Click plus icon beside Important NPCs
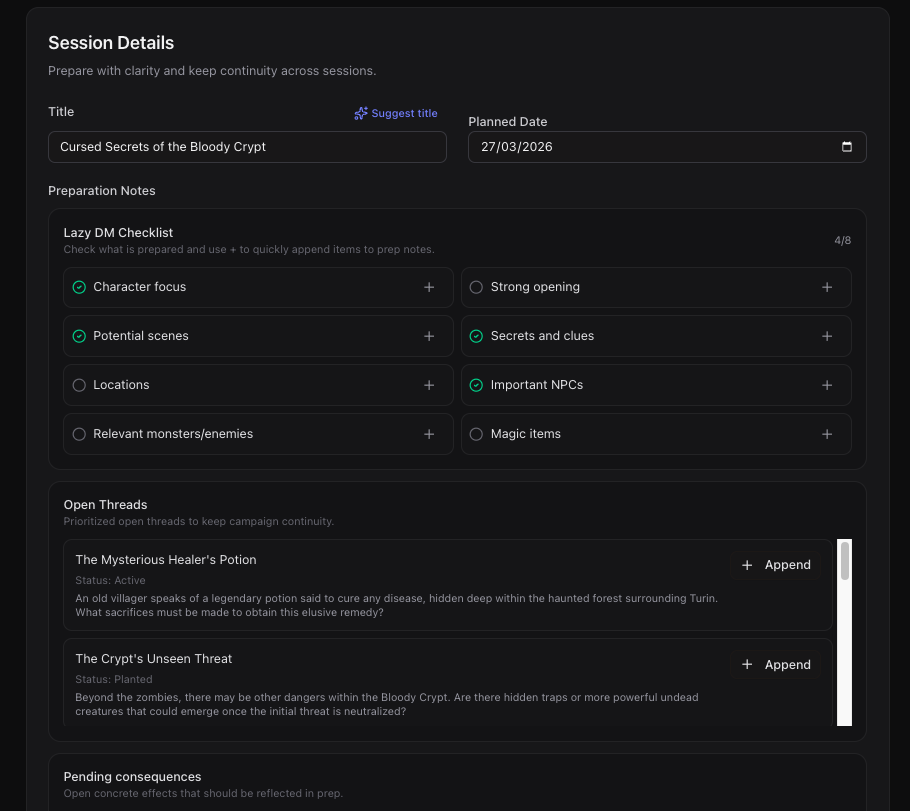Screen dimensions: 910x811 click(x=827, y=385)
